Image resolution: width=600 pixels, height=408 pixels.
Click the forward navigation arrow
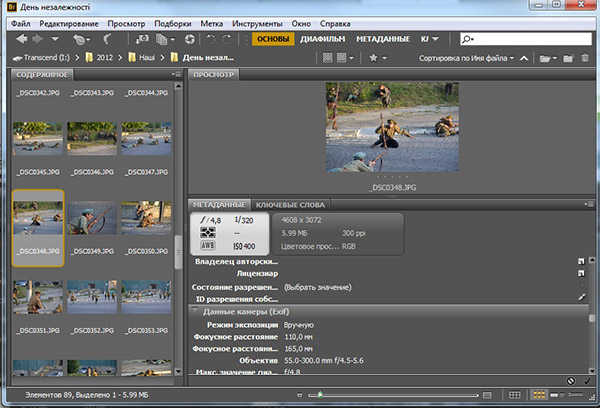pyautogui.click(x=38, y=39)
